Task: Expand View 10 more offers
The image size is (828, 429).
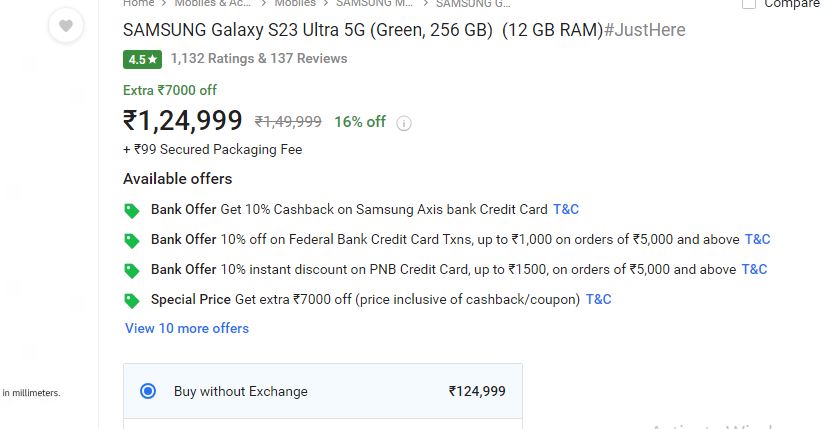Action: [187, 328]
